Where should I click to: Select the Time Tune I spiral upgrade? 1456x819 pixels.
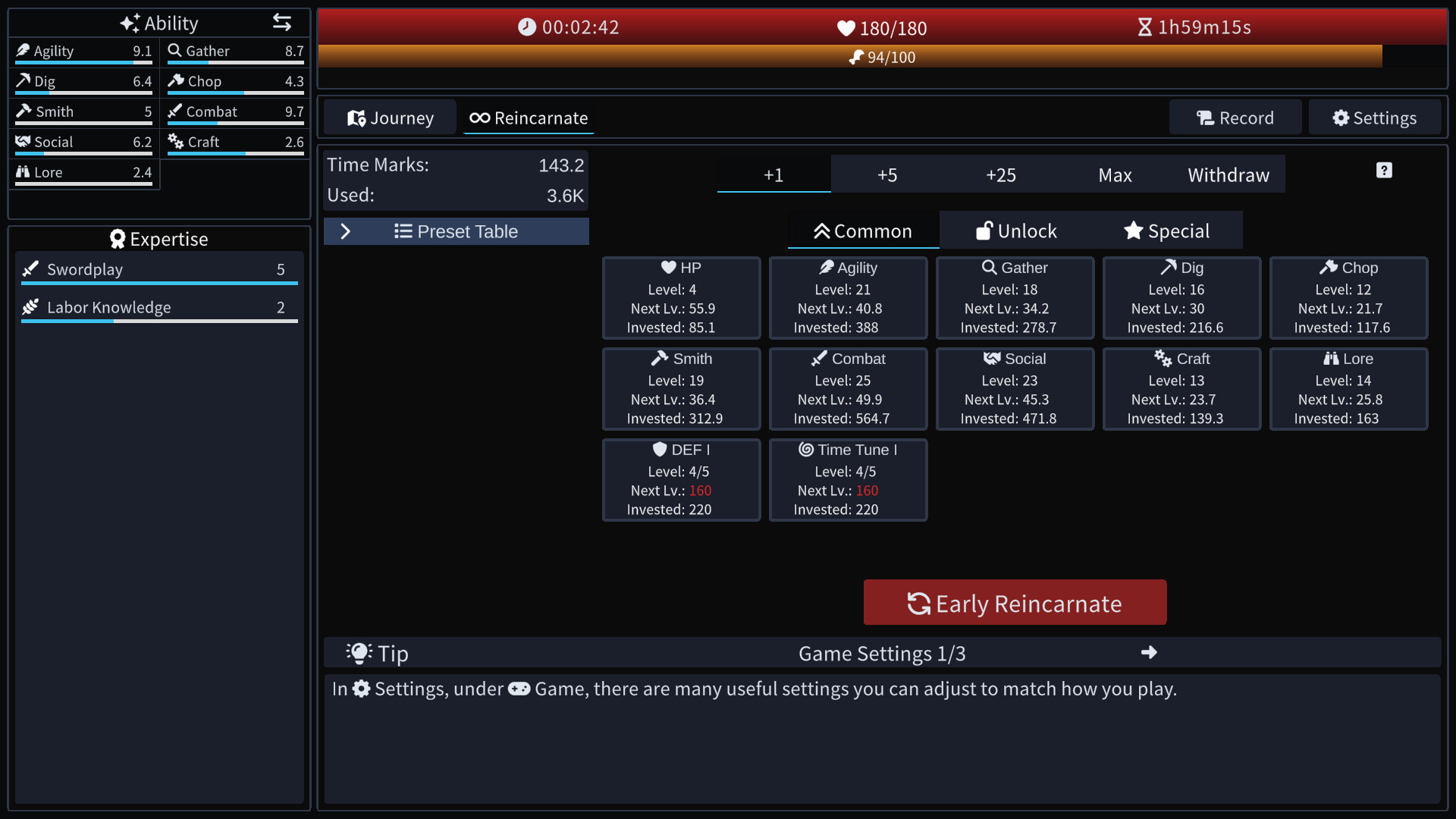tap(848, 479)
